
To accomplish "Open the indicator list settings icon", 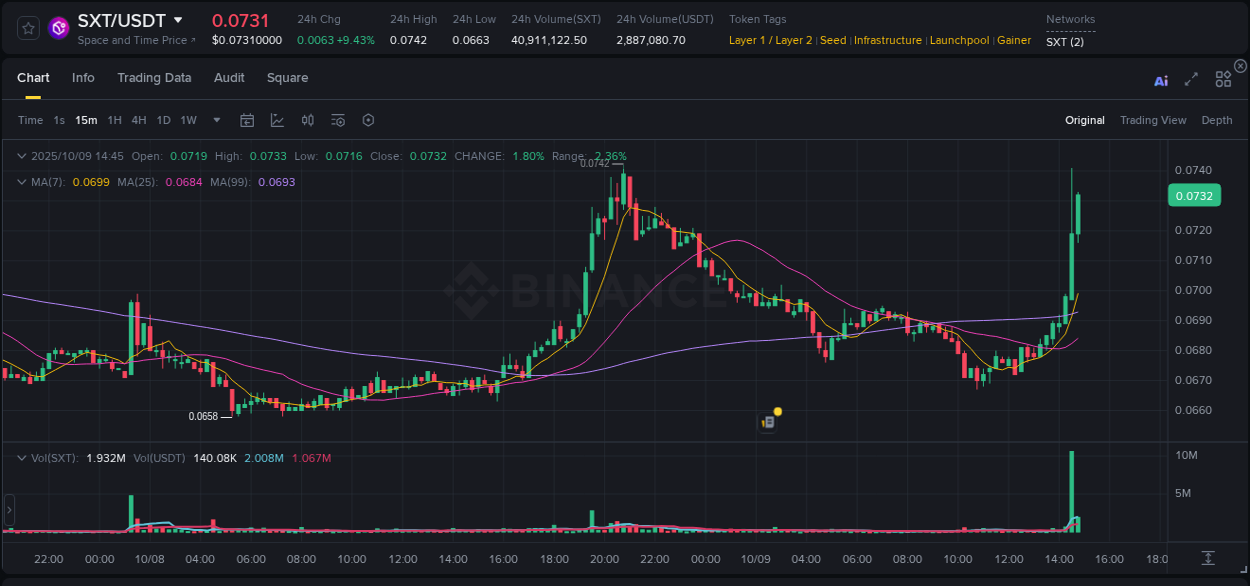I will 337,120.
